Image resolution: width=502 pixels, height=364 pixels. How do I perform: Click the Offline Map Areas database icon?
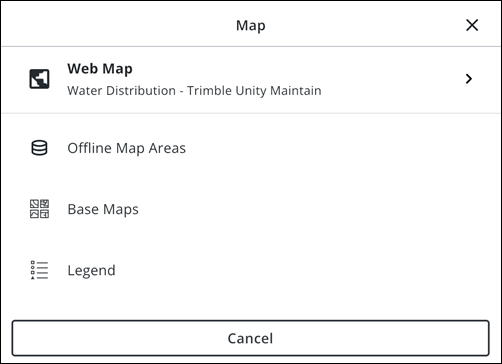pyautogui.click(x=39, y=148)
